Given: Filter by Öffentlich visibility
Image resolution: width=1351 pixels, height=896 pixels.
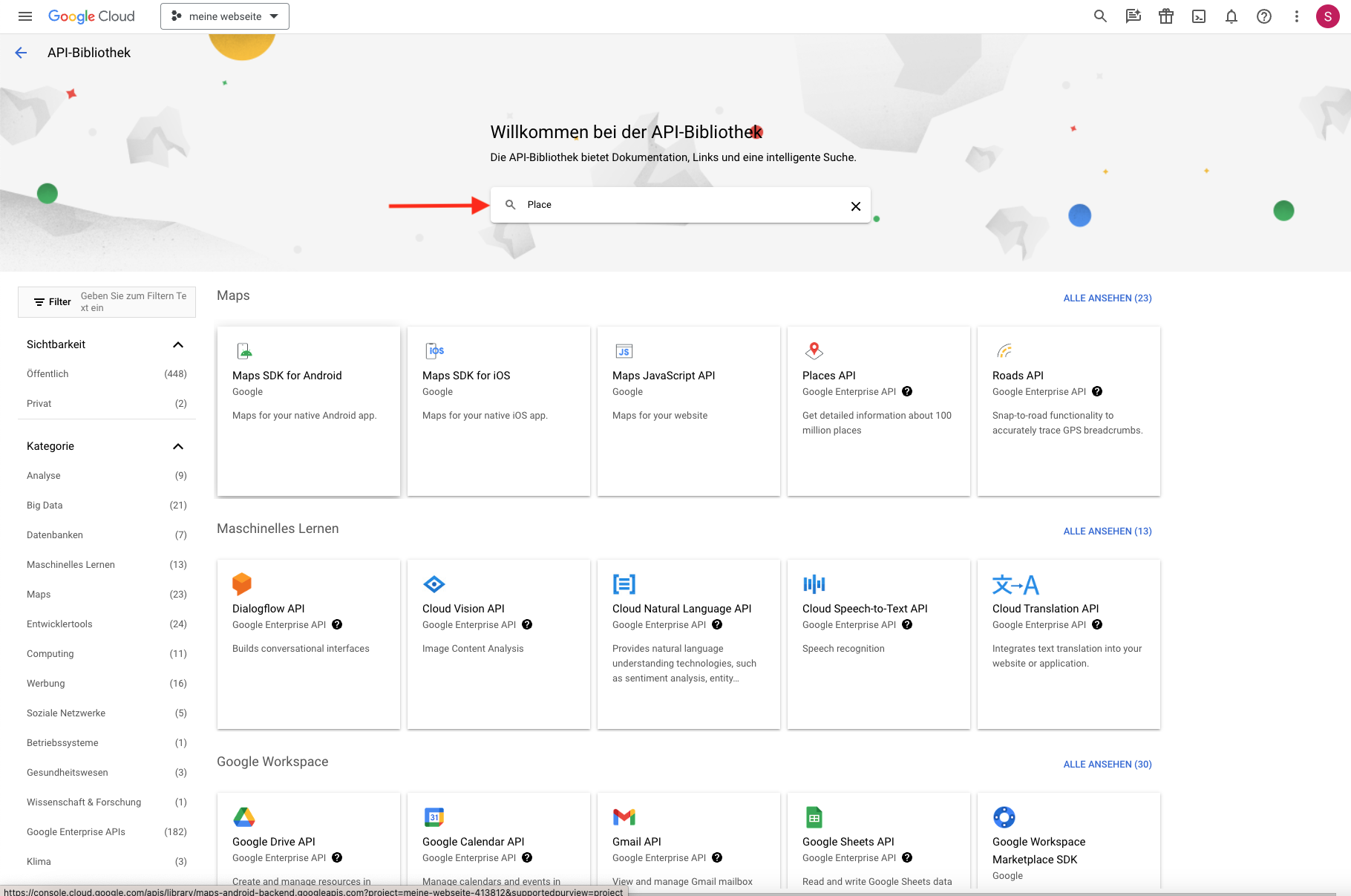Looking at the screenshot, I should (107, 374).
